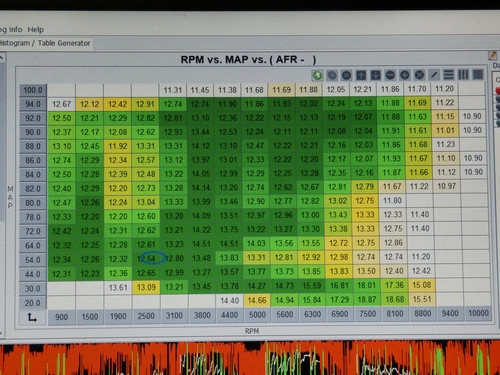Click the 14.66 yellow cell in 20.0 row
500x375 pixels.
[257, 300]
